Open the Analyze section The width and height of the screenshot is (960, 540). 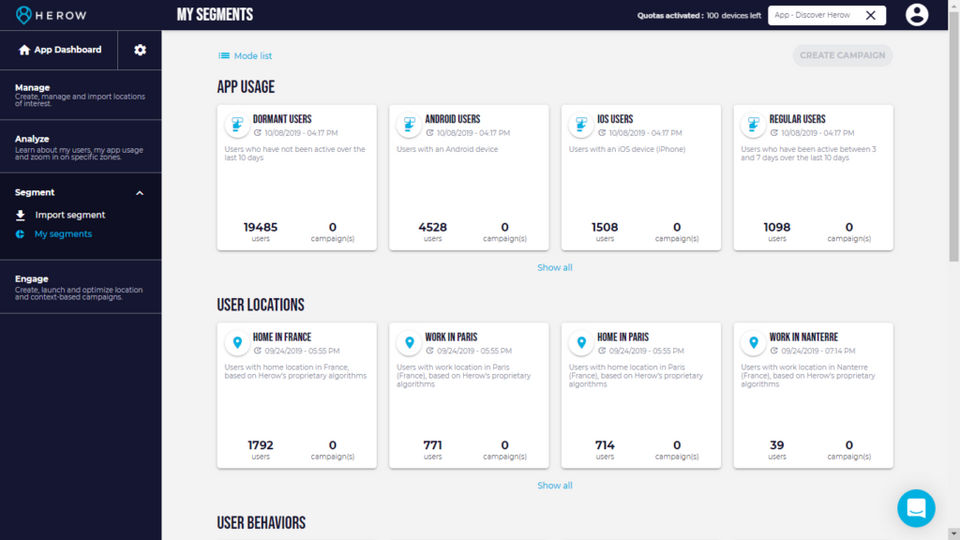pyautogui.click(x=81, y=146)
